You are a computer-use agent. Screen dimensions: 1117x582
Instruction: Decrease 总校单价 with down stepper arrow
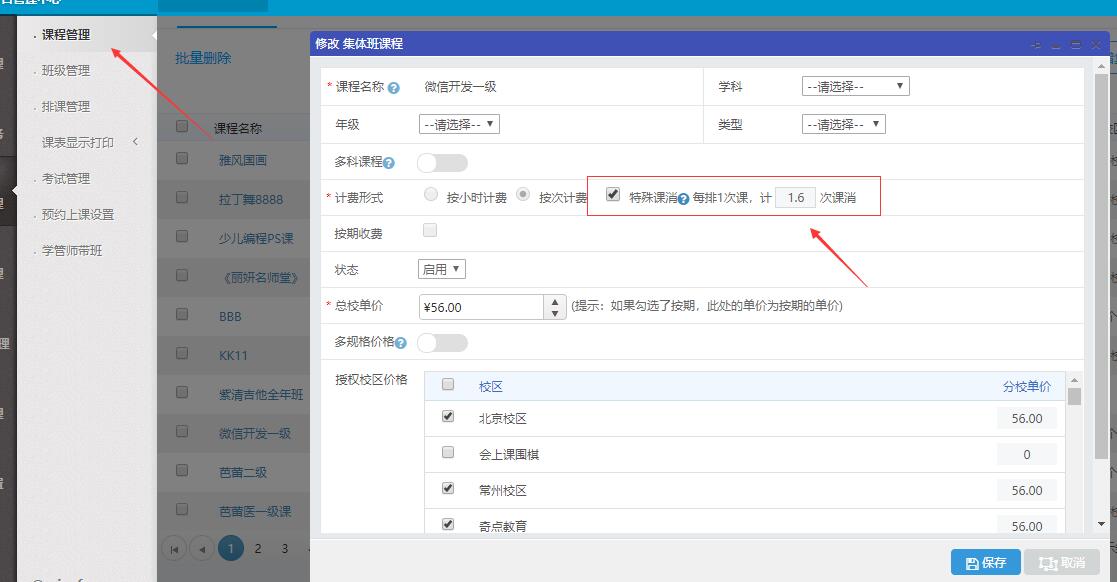555,313
